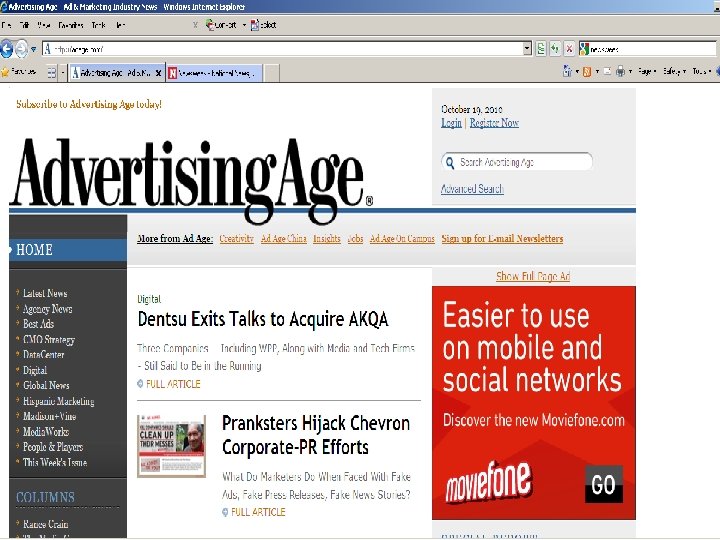Screen dimensions: 720x540
Task: Open Pranksters Hijack Chevron headline
Action: (316, 435)
